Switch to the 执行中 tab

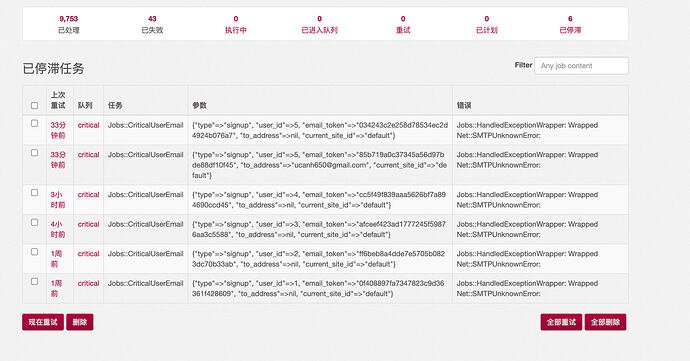pyautogui.click(x=236, y=24)
